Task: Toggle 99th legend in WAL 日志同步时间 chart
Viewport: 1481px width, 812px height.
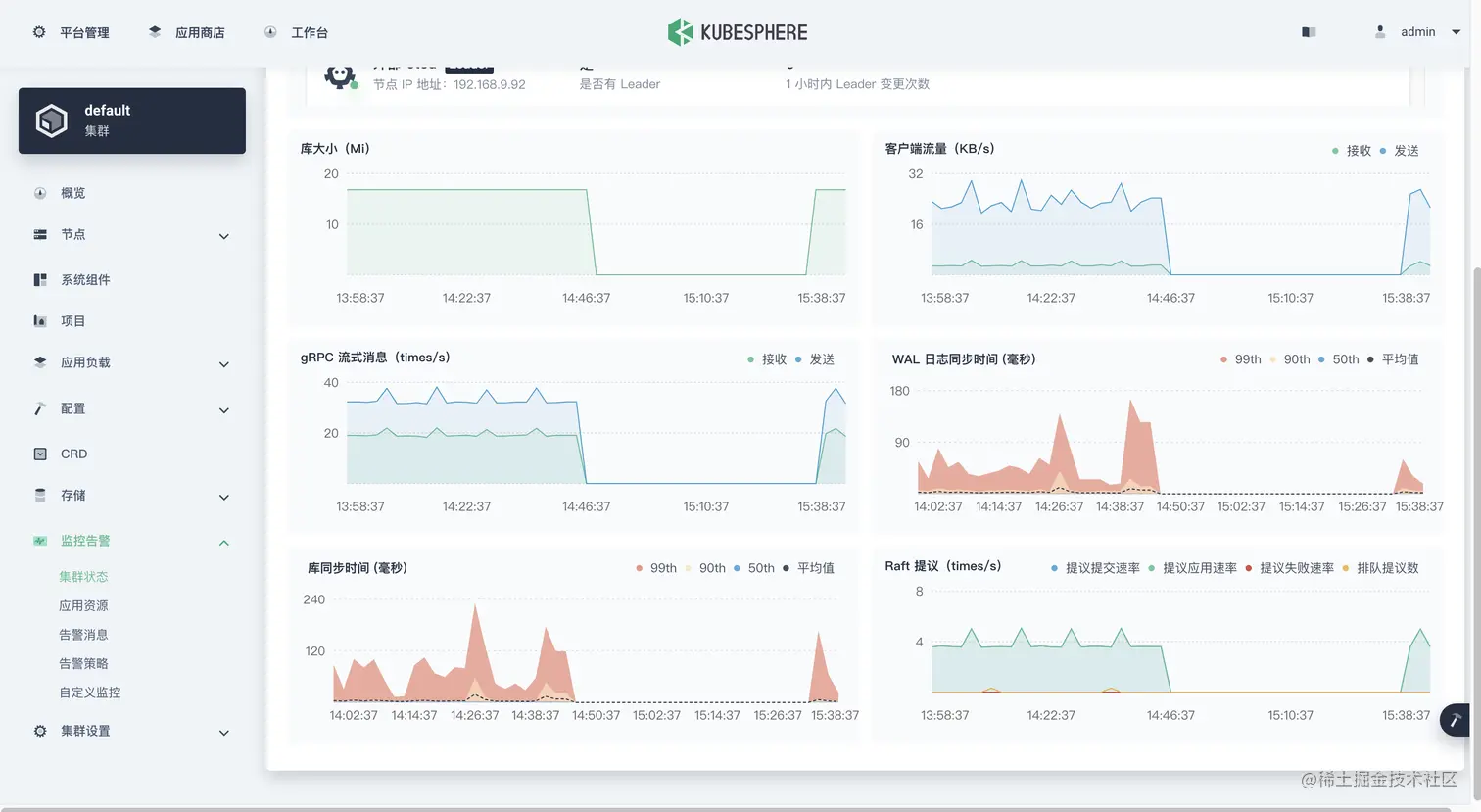Action: [1241, 359]
